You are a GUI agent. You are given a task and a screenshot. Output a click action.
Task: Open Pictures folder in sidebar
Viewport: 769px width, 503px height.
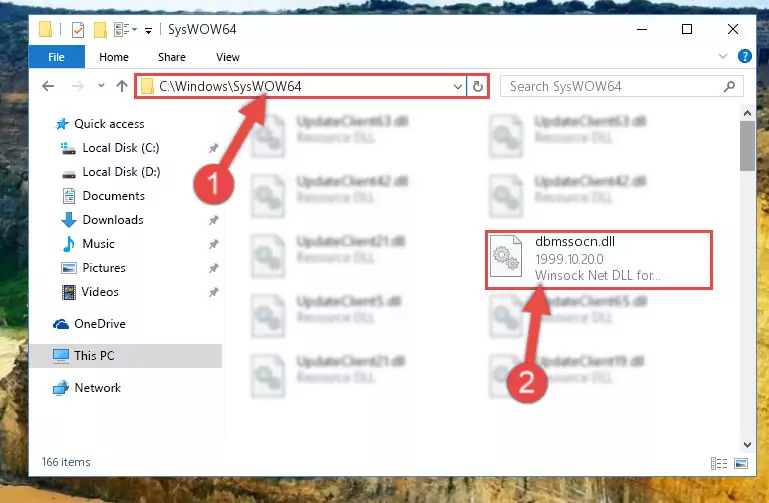point(103,268)
